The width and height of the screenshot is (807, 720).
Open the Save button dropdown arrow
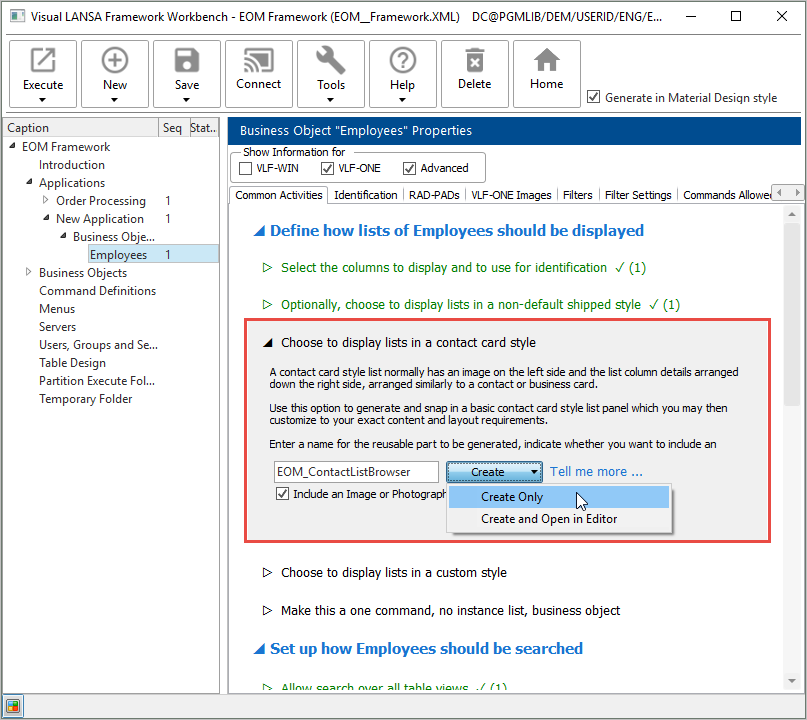pyautogui.click(x=187, y=100)
